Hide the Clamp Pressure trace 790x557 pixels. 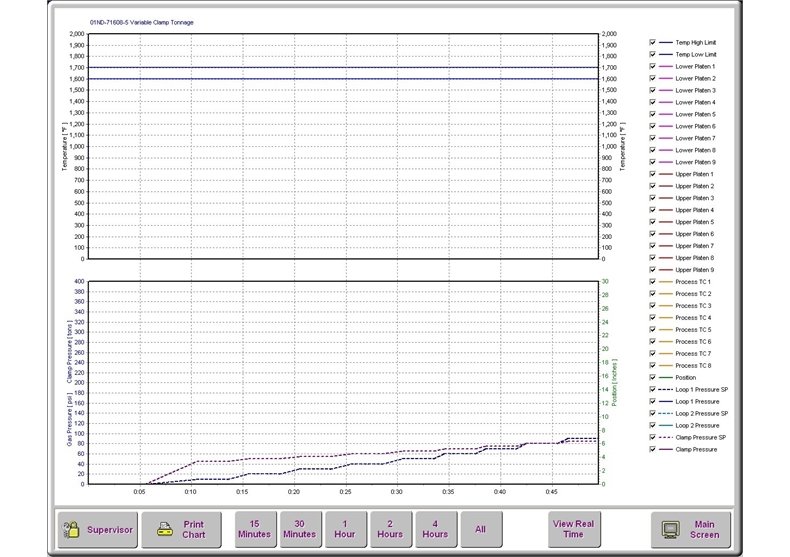pyautogui.click(x=653, y=449)
